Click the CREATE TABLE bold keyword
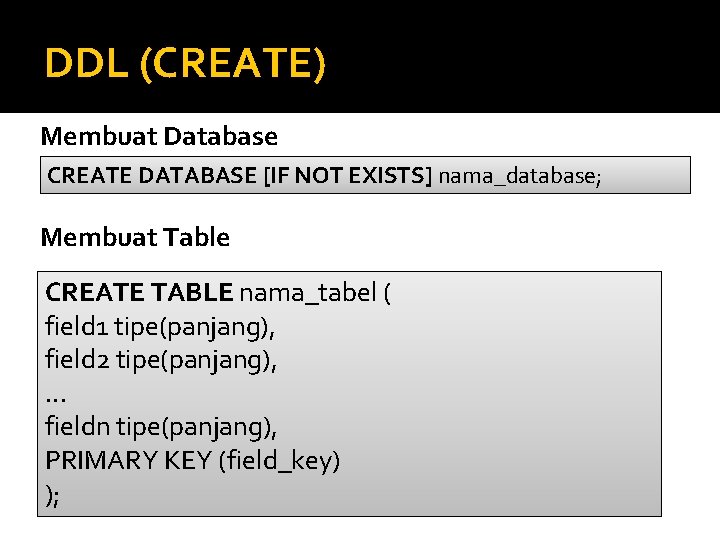The image size is (720, 540). click(x=139, y=293)
